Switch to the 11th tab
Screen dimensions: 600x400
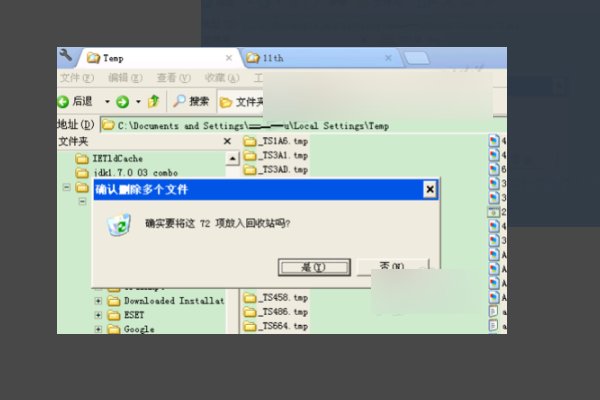321,58
